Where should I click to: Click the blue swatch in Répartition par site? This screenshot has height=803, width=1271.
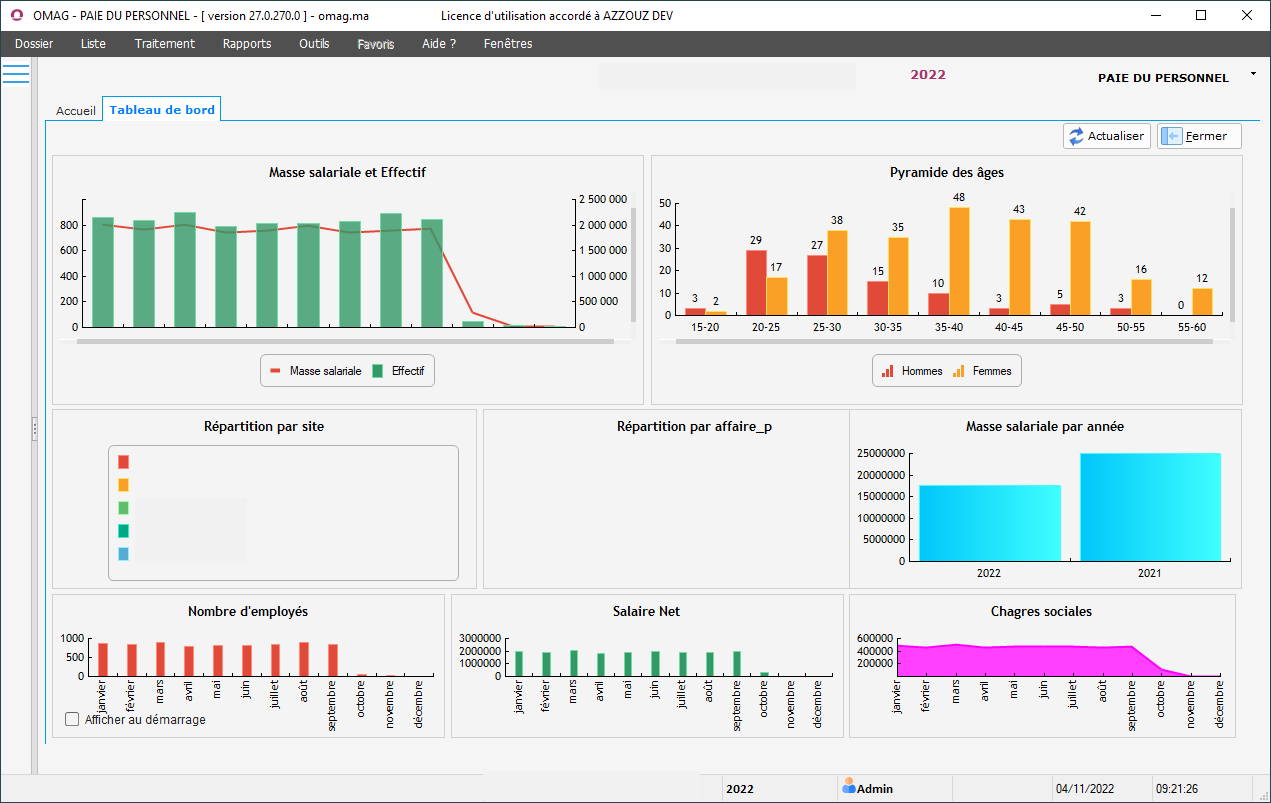(x=123, y=554)
